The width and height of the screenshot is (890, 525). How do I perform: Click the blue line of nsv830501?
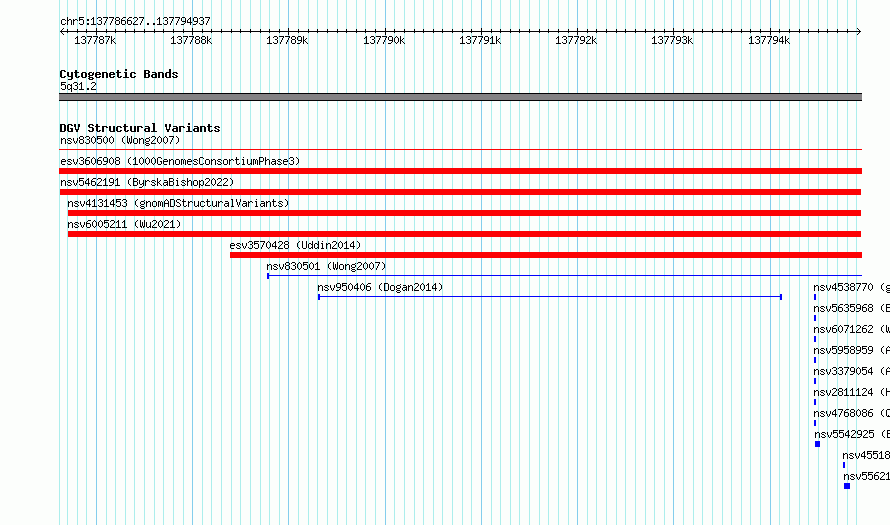565,276
